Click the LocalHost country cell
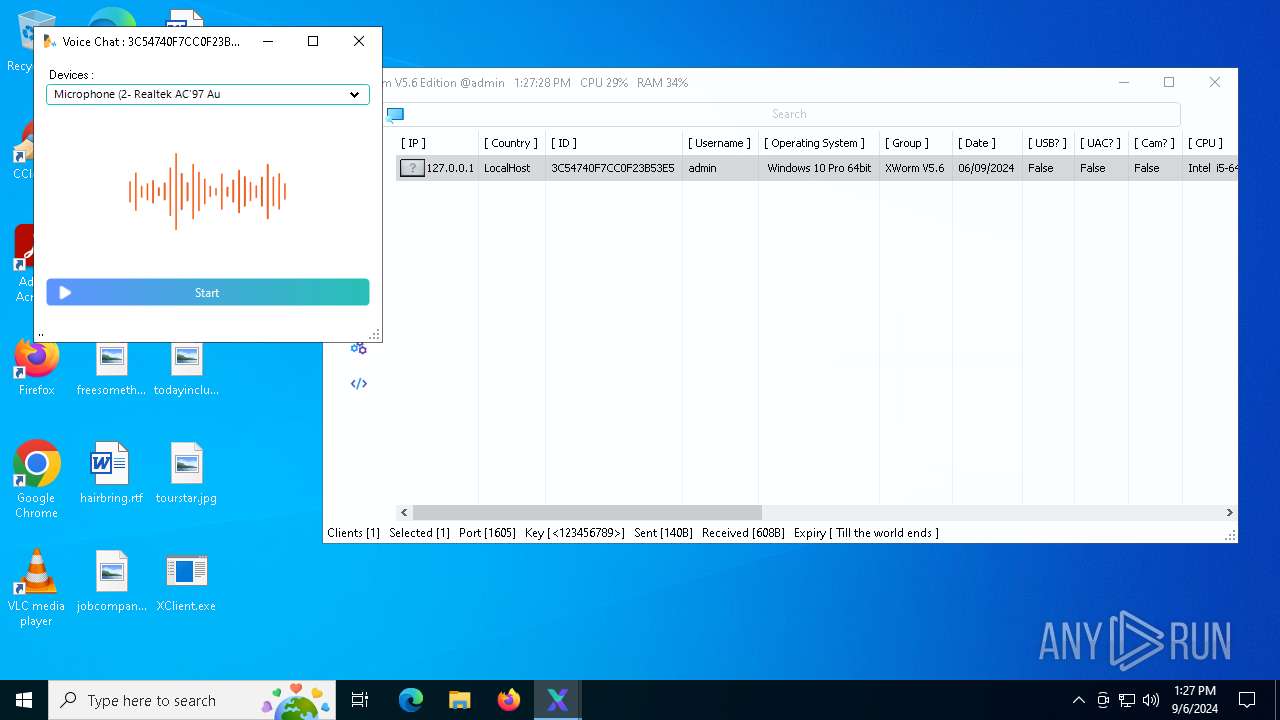 coord(507,168)
